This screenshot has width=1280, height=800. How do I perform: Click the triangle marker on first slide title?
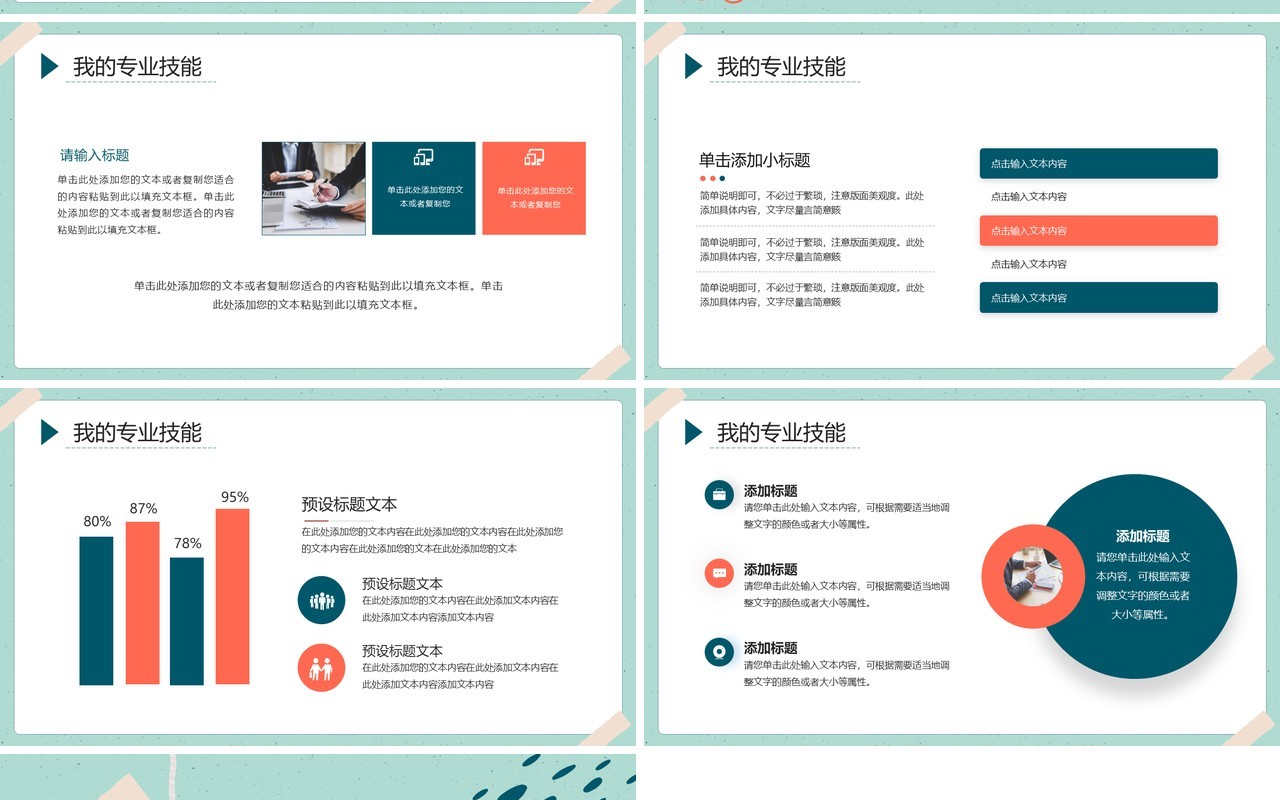click(49, 66)
